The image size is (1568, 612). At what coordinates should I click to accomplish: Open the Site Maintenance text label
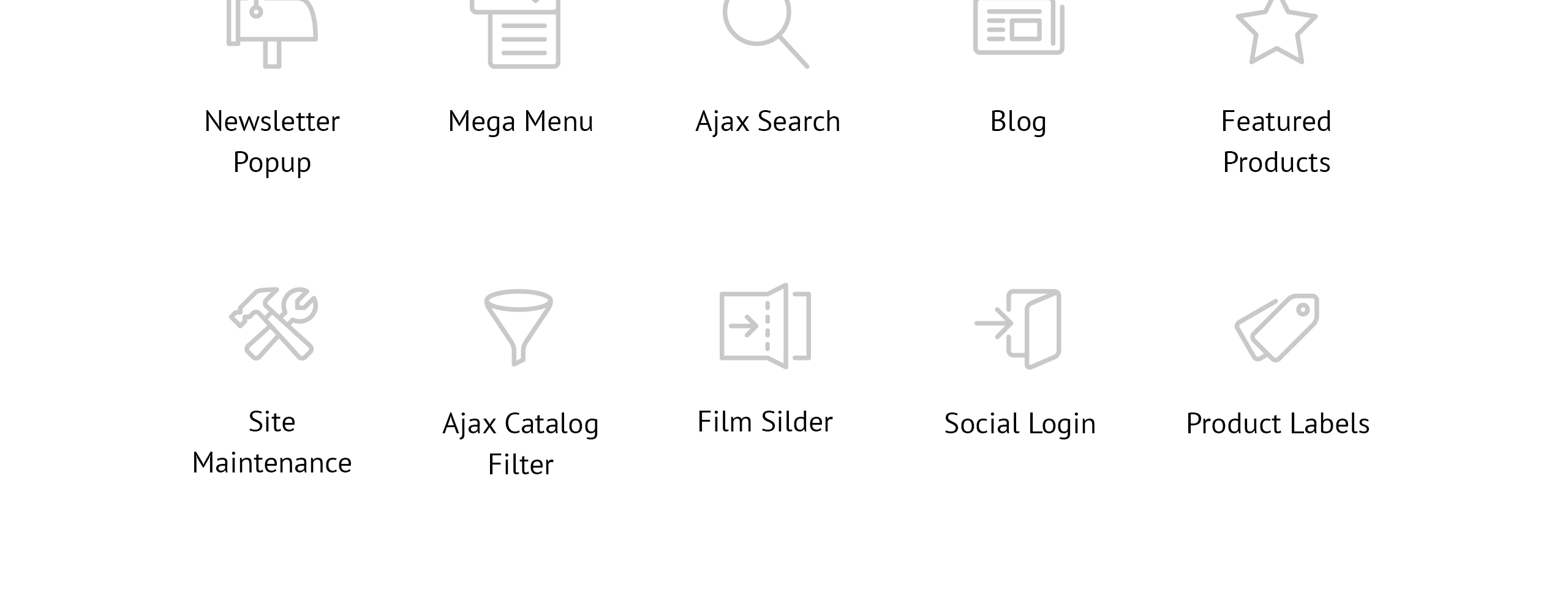(272, 442)
